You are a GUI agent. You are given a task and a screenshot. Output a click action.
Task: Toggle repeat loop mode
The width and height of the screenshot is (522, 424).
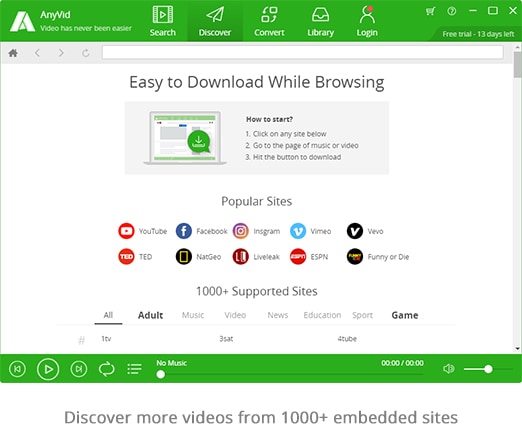point(107,369)
